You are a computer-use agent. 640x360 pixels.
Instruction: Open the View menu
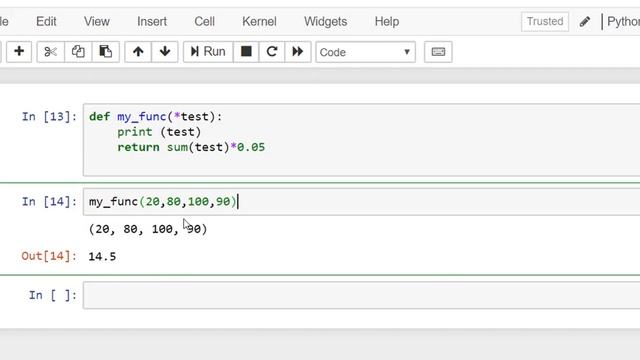97,21
